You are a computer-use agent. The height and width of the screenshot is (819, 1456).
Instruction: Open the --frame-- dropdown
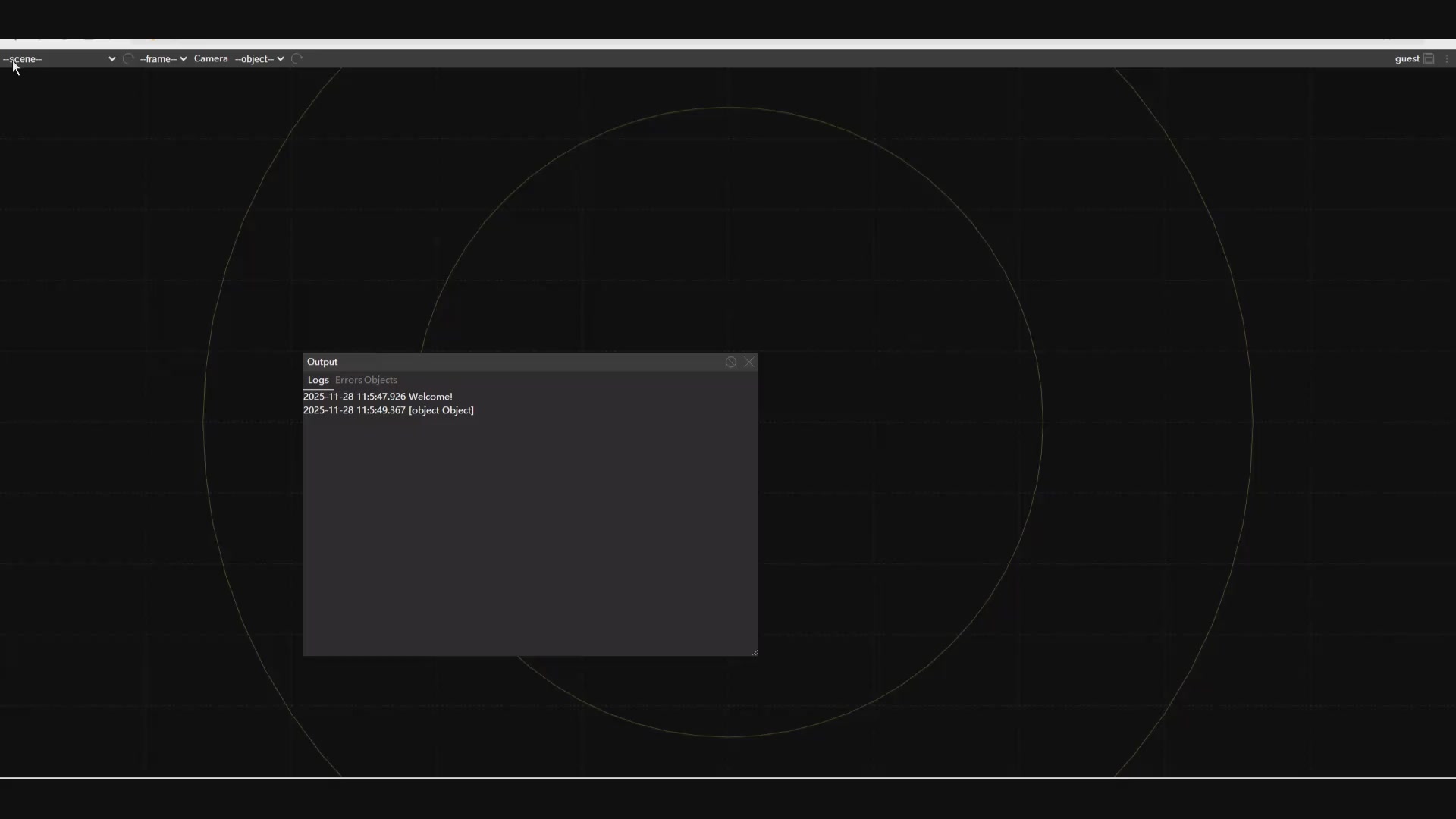tap(163, 59)
